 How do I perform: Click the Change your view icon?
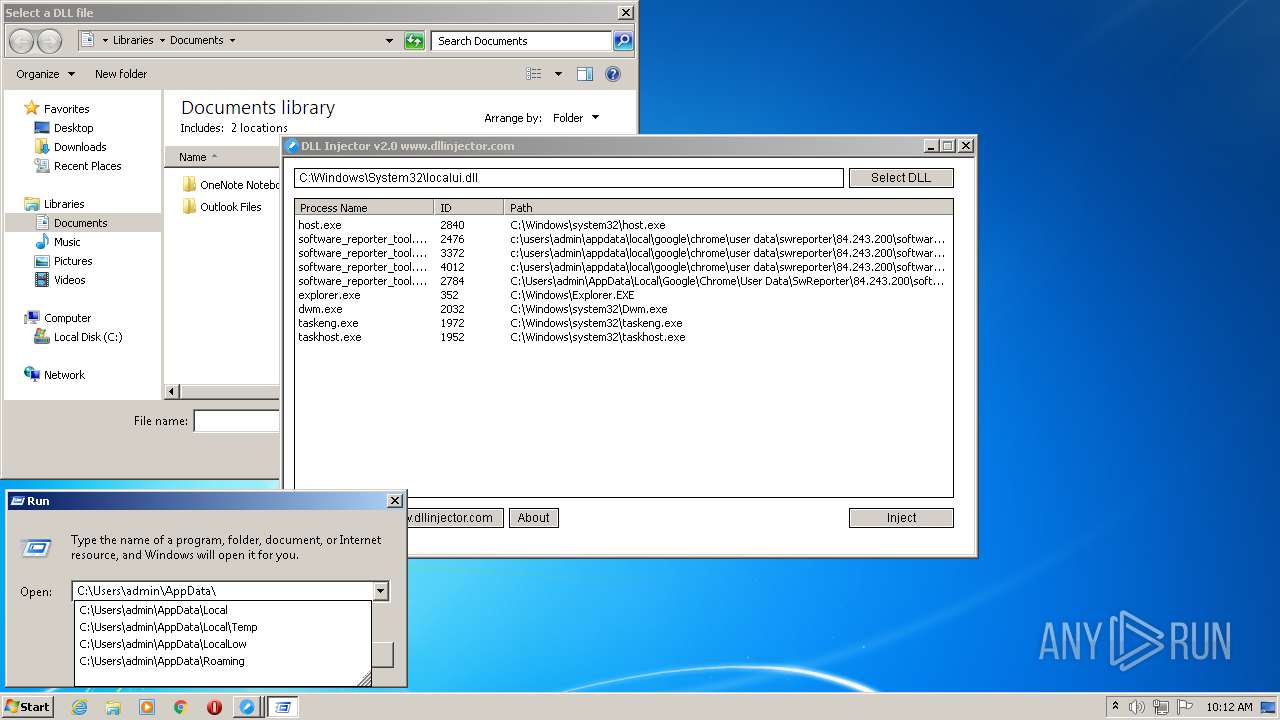coord(534,74)
